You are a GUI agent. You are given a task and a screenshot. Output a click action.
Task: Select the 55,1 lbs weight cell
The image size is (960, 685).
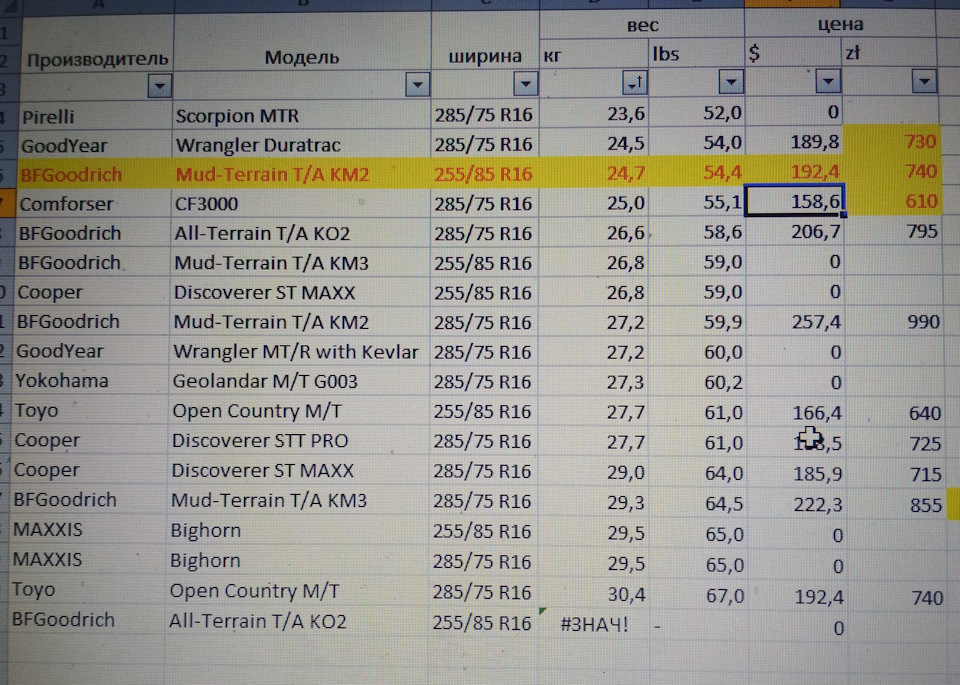[x=696, y=202]
